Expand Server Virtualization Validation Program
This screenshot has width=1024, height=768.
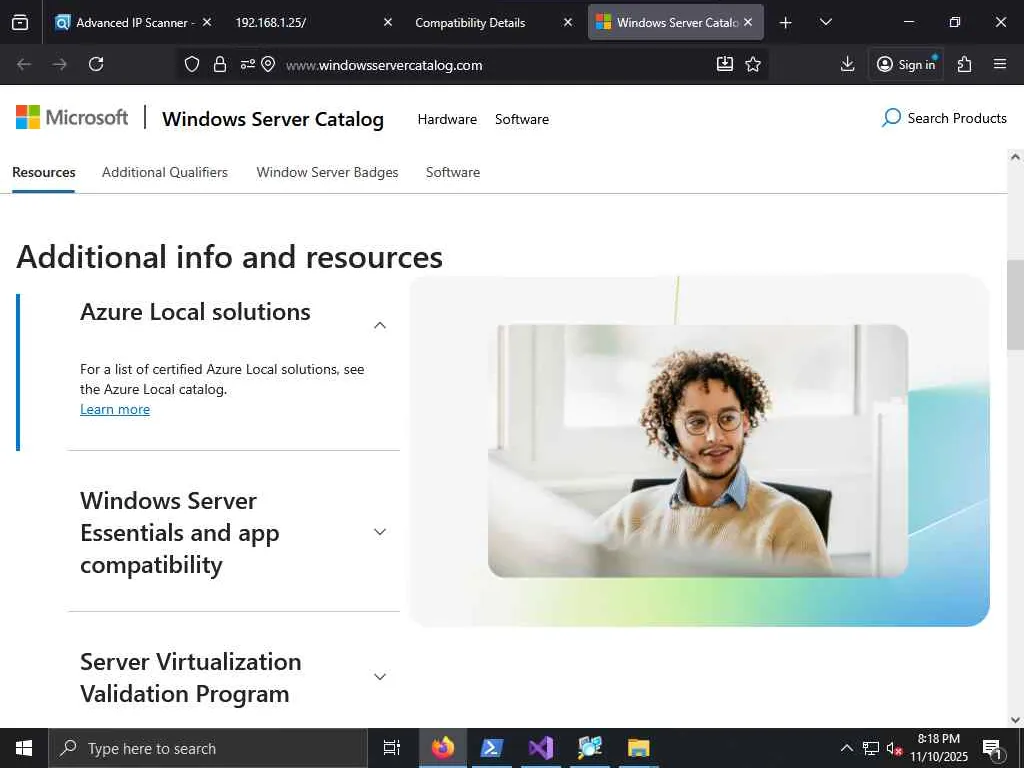pyautogui.click(x=379, y=677)
